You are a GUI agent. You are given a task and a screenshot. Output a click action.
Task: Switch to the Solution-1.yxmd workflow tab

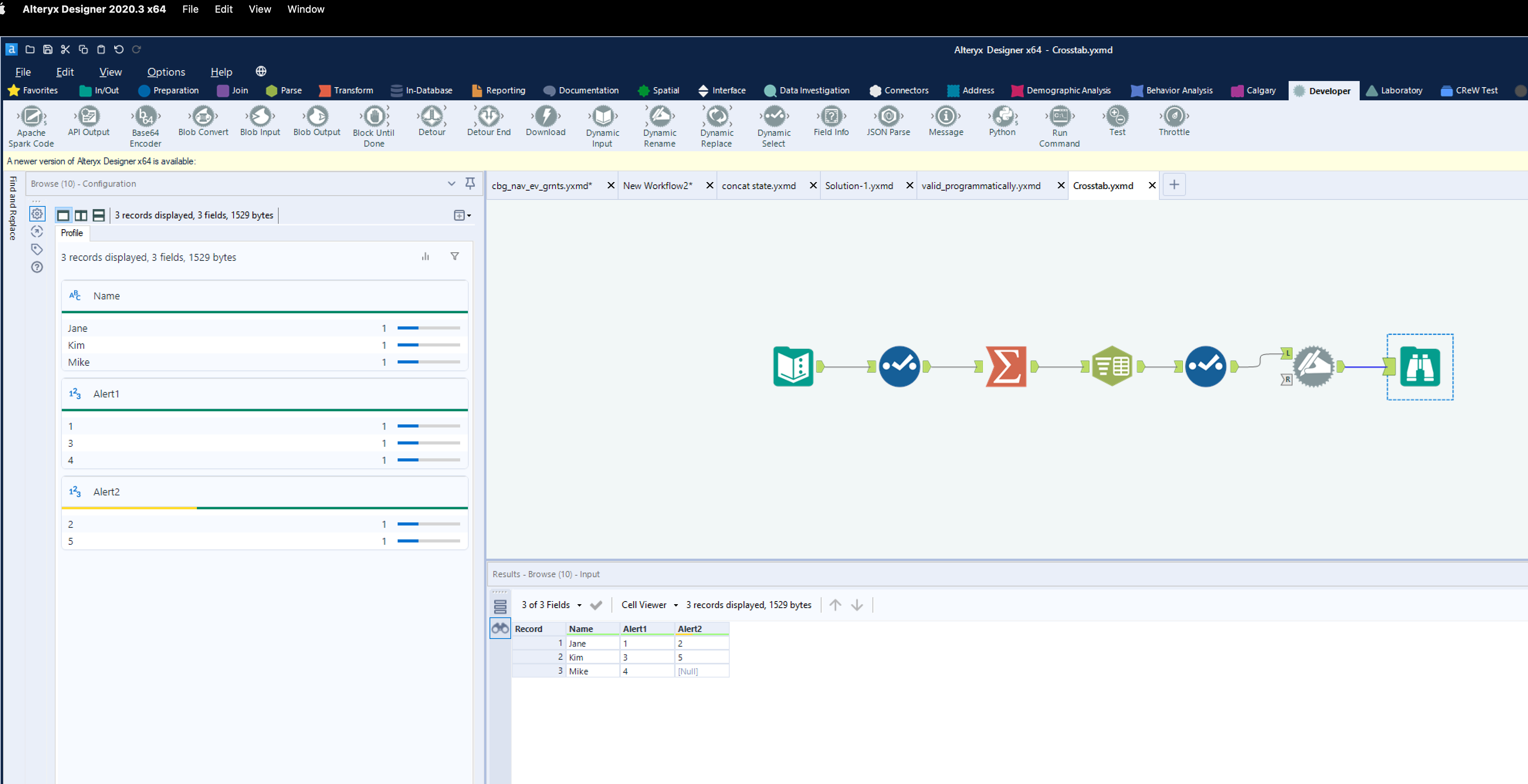[x=859, y=185]
